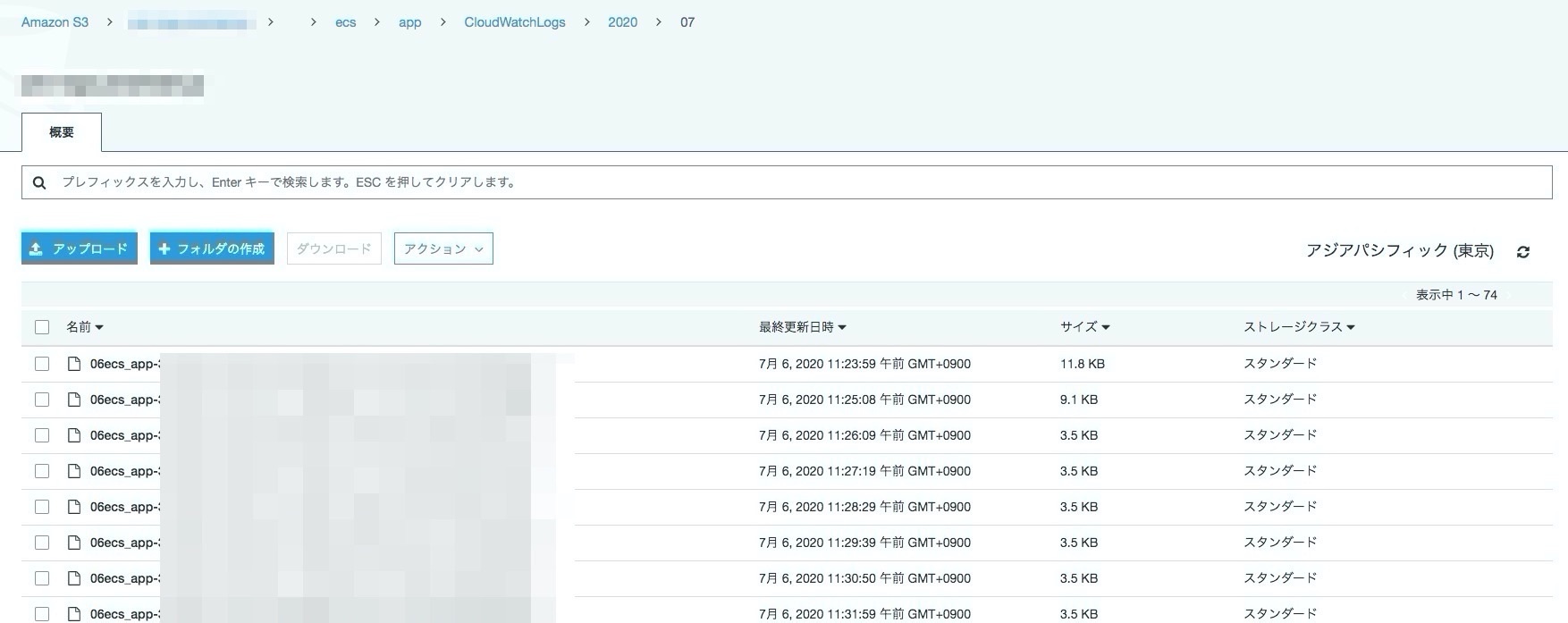The height and width of the screenshot is (623, 1568).
Task: Click the file icon of the 11.8 KB object
Action: click(x=75, y=364)
